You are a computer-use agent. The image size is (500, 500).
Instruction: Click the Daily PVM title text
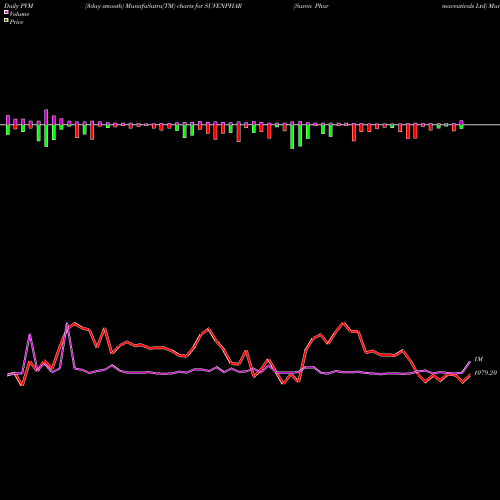tap(19, 6)
